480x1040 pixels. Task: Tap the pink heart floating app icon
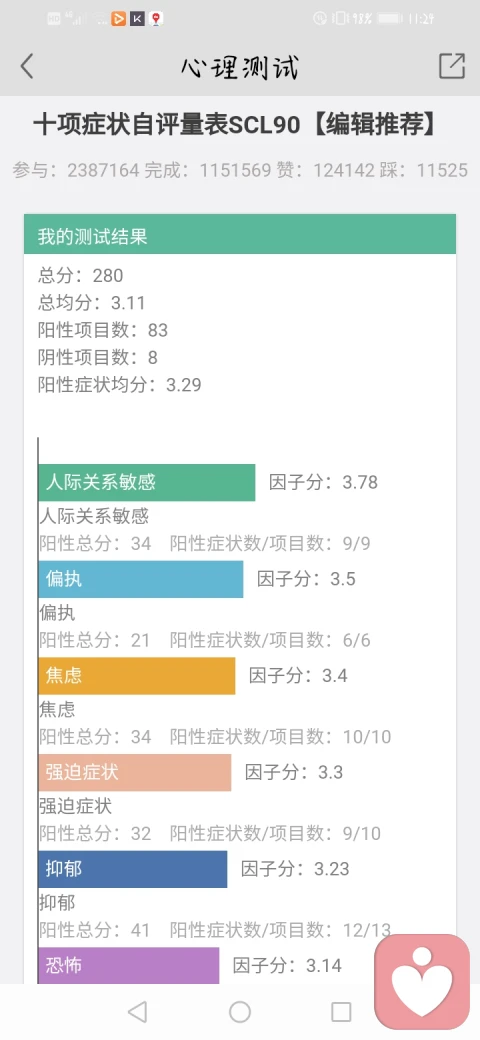422,982
